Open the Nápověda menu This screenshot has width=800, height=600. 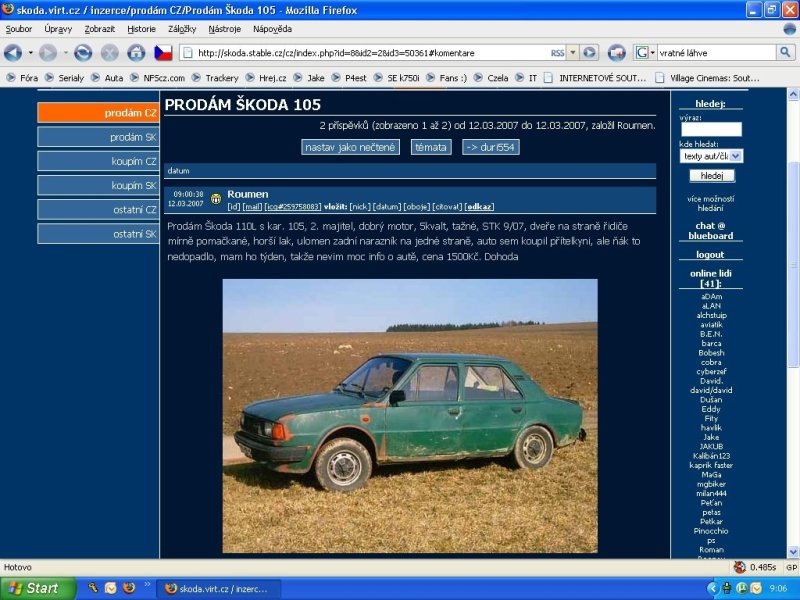tap(272, 29)
